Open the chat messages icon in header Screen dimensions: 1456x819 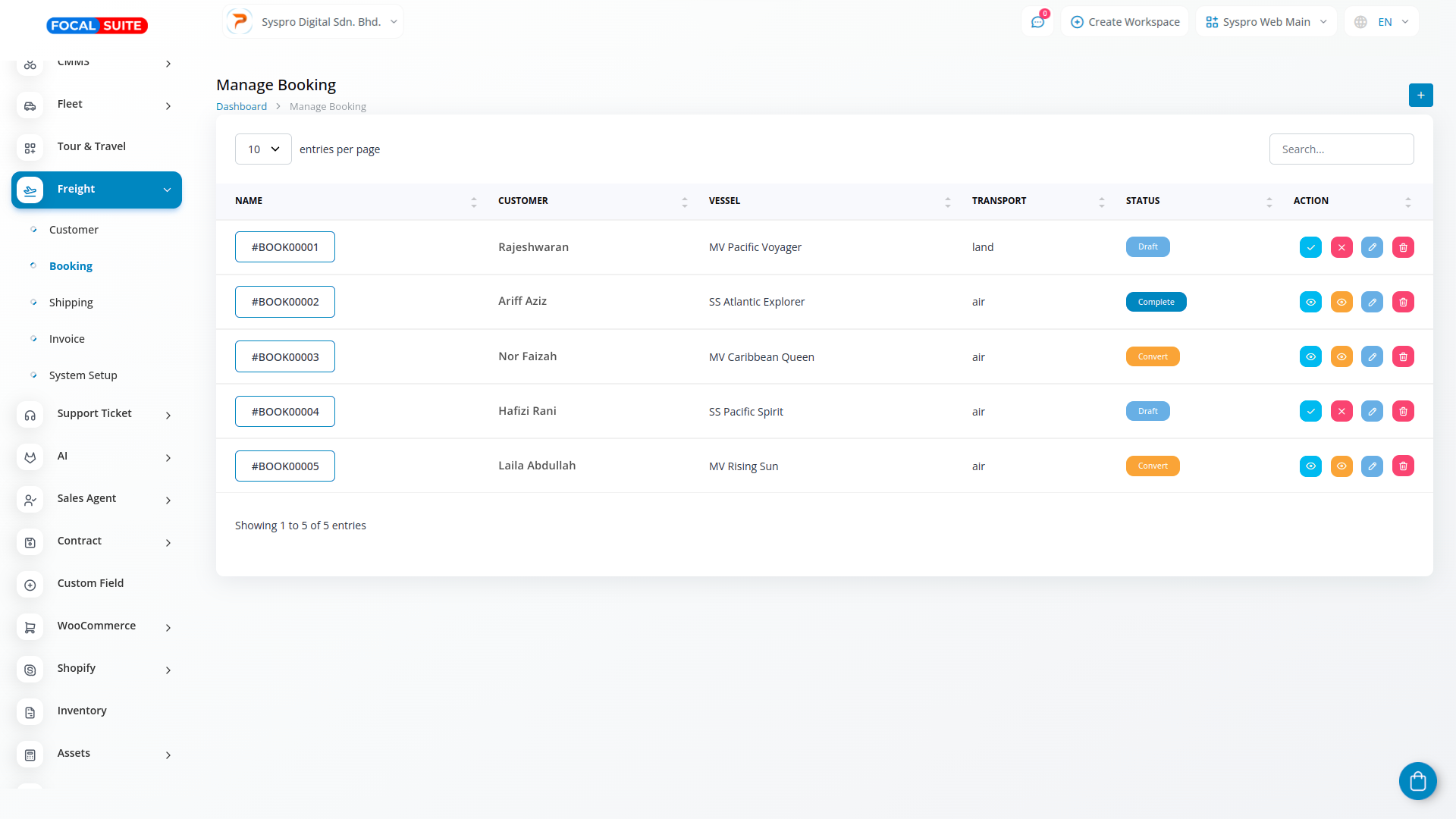click(1037, 22)
